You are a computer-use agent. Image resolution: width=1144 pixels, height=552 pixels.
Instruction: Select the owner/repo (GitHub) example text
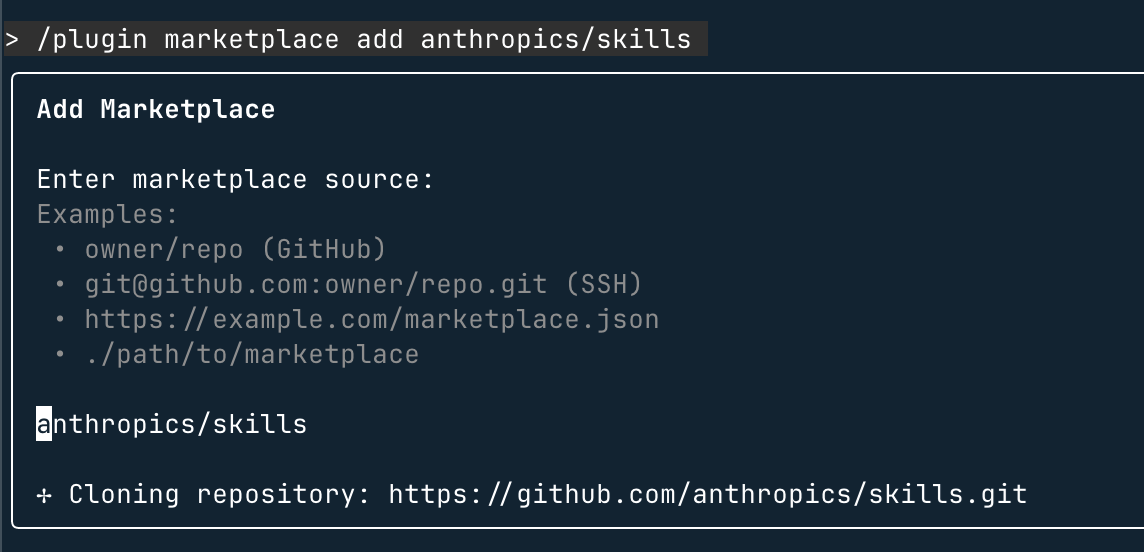235,249
